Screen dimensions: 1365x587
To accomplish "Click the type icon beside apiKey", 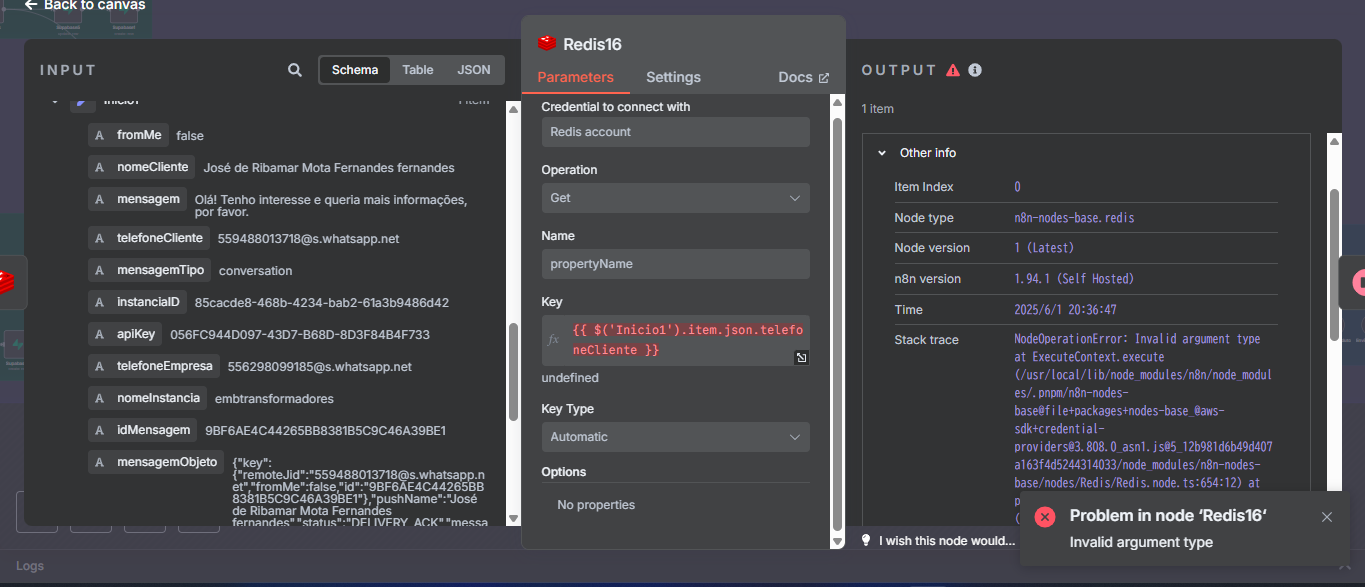I will tap(99, 334).
